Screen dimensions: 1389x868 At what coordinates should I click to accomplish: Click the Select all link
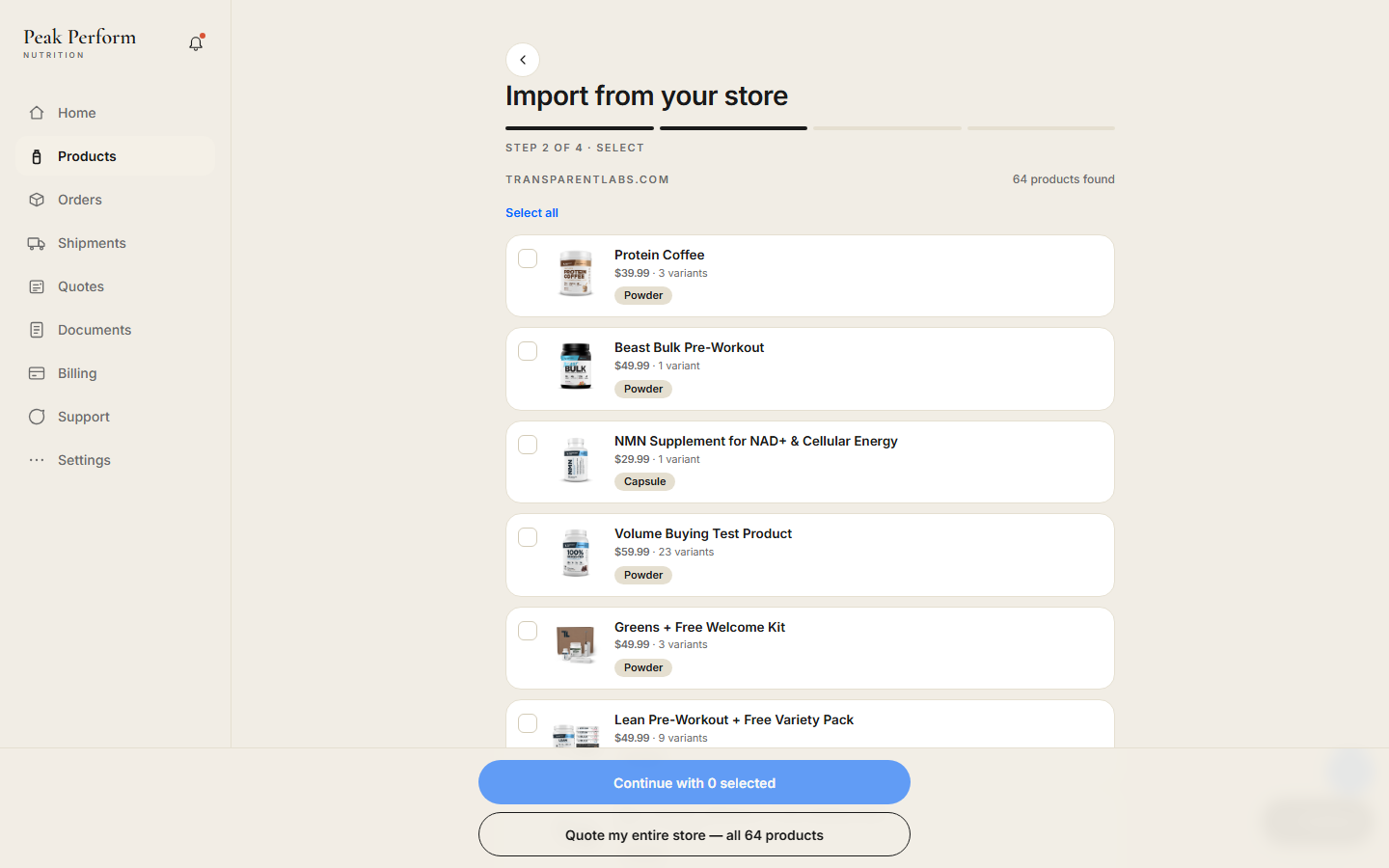click(x=531, y=213)
